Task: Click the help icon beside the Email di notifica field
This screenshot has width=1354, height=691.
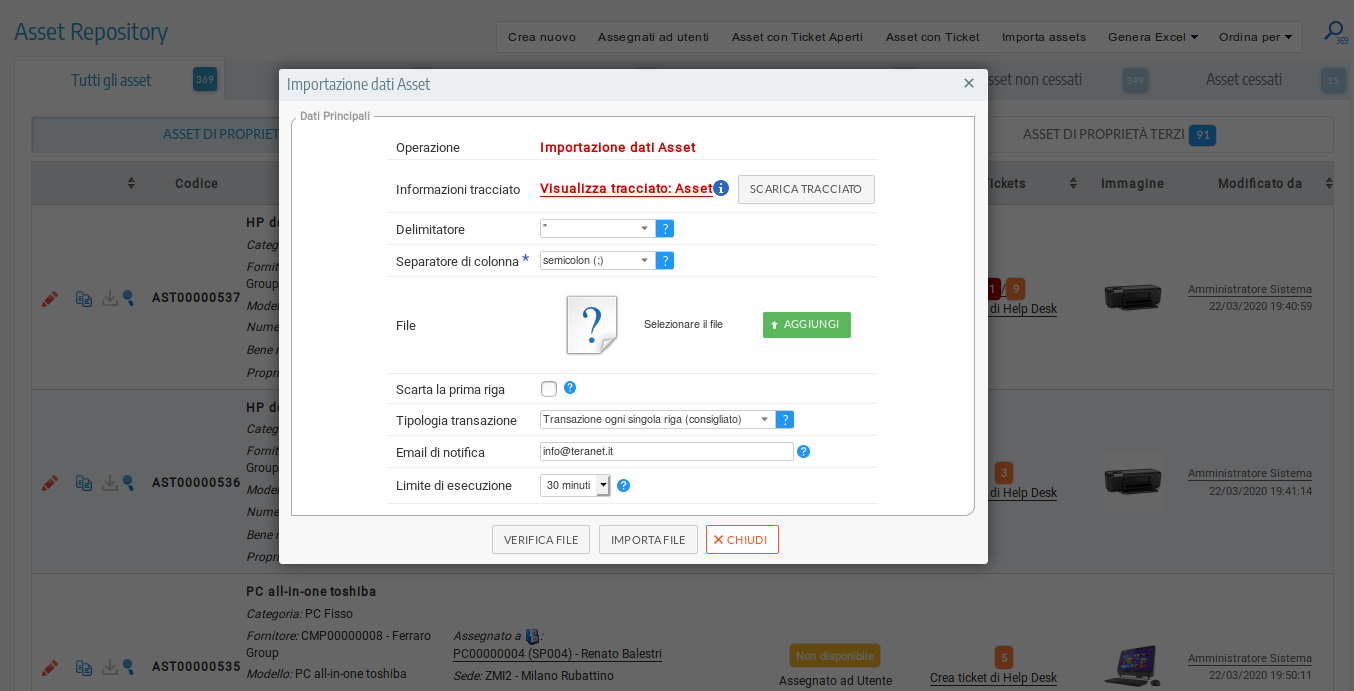Action: coord(803,452)
